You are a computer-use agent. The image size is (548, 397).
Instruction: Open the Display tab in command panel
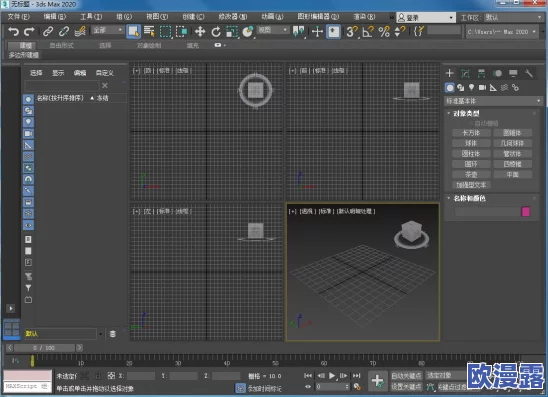point(513,73)
